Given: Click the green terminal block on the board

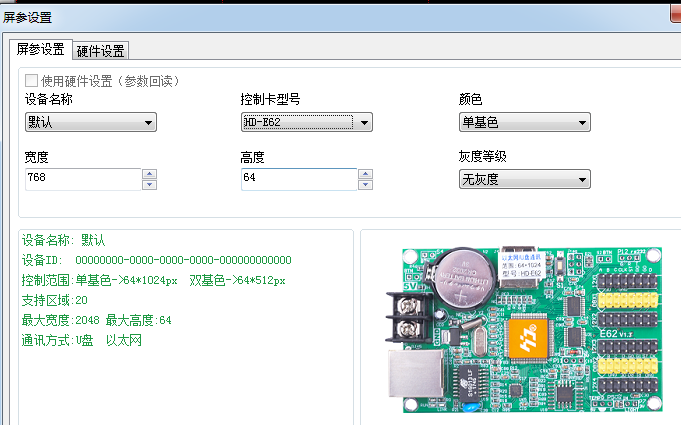Looking at the screenshot, I should click(x=407, y=322).
